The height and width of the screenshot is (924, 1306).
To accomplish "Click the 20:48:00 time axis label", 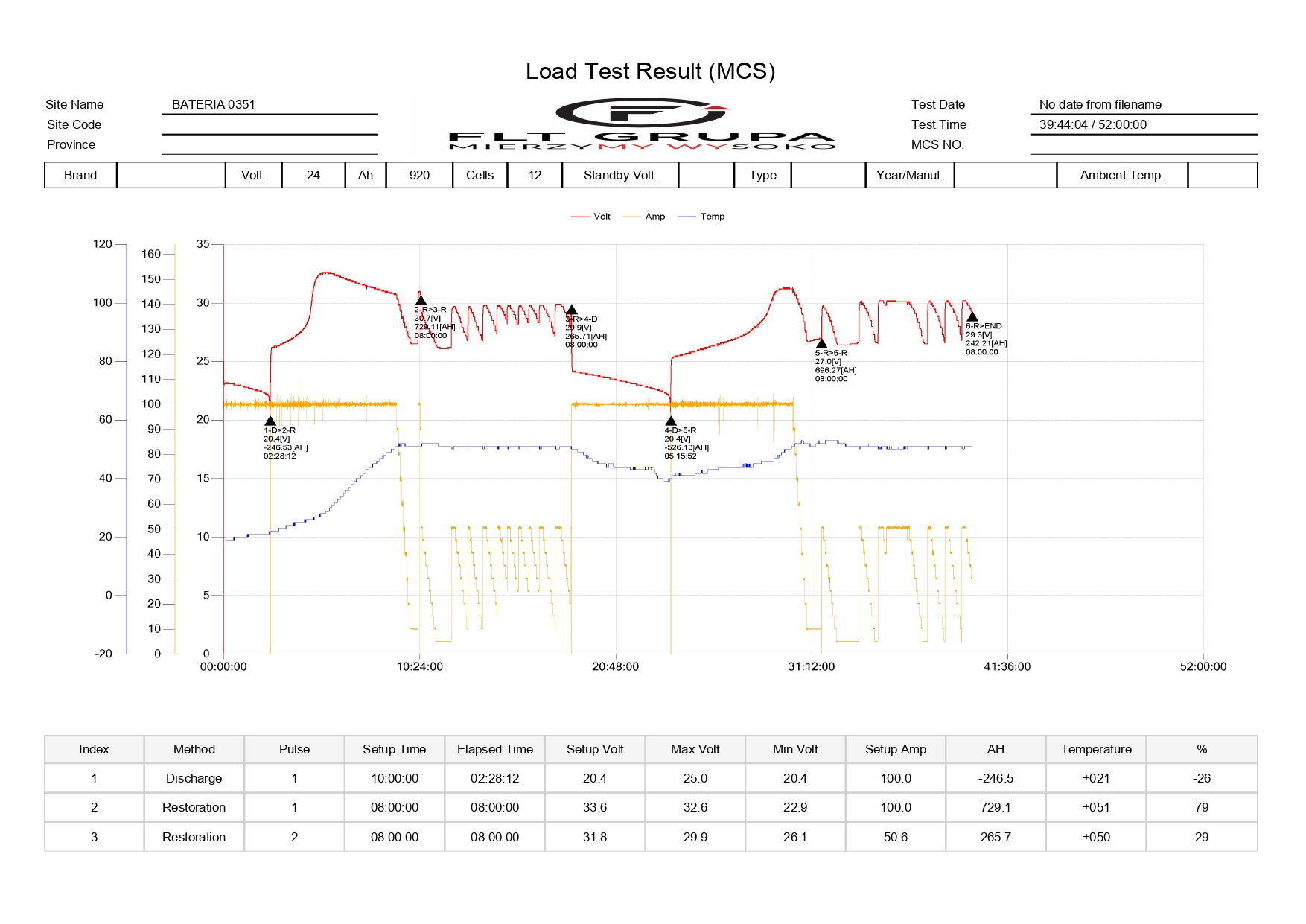I will 615,667.
